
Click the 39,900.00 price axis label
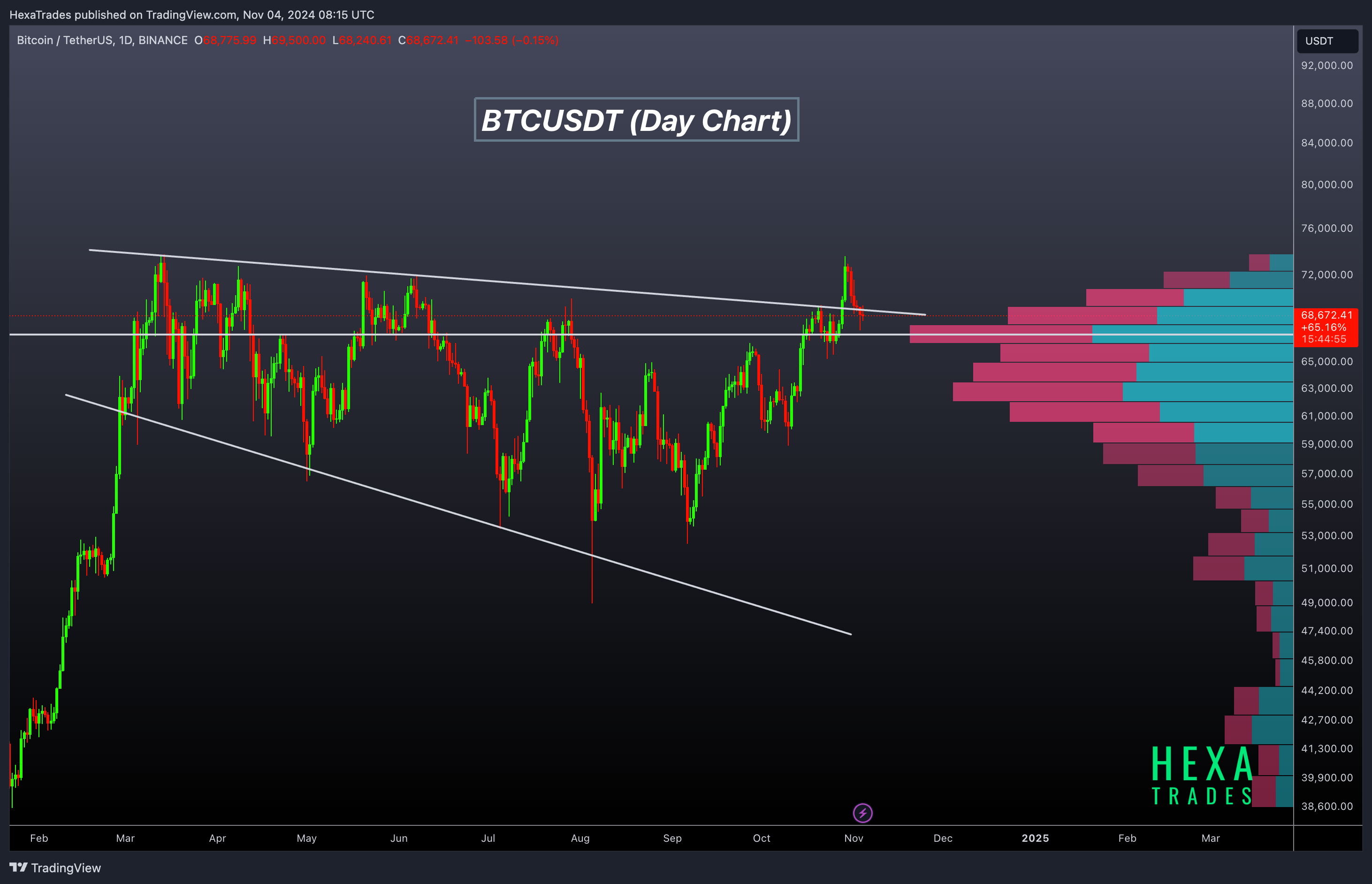click(x=1326, y=777)
